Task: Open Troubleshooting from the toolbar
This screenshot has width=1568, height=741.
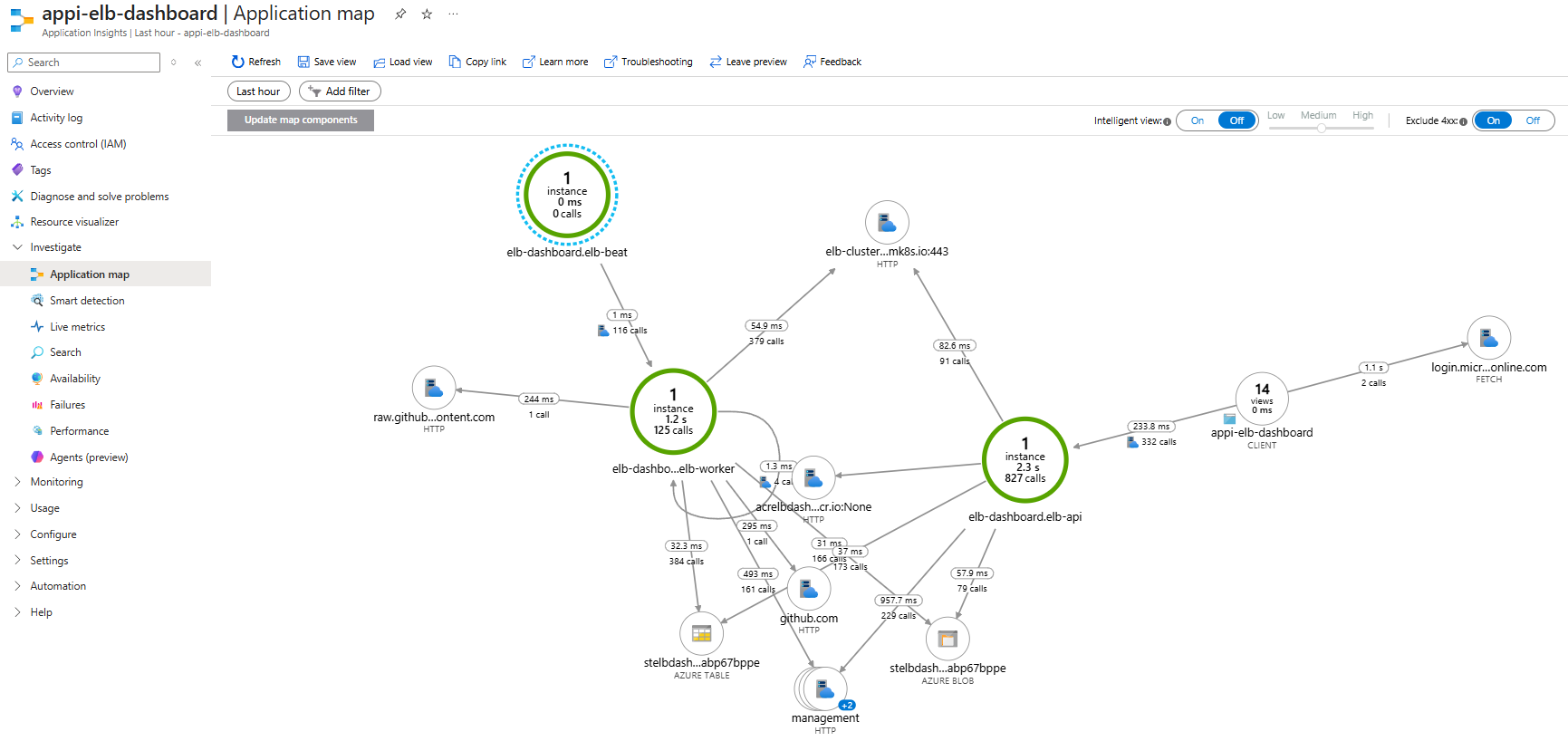Action: point(649,63)
